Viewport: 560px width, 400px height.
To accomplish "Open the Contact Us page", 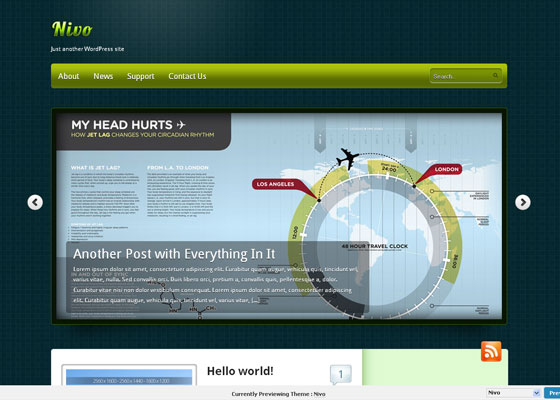I will [187, 76].
